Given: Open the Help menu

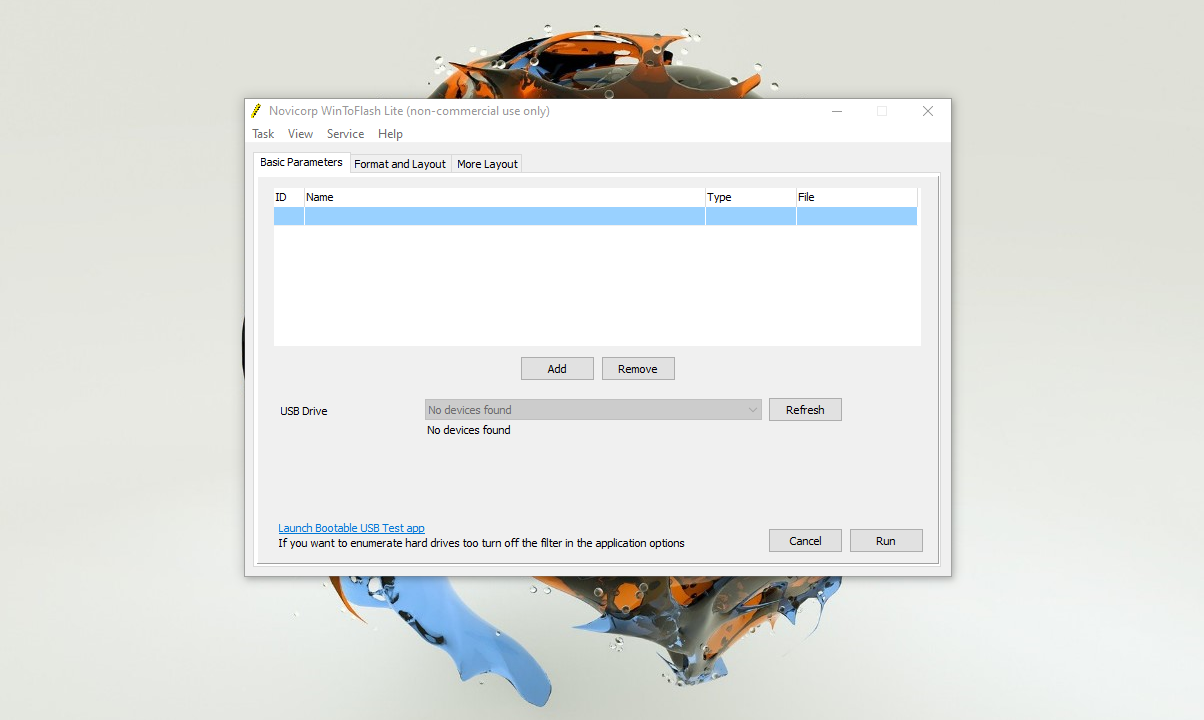Looking at the screenshot, I should pyautogui.click(x=390, y=134).
